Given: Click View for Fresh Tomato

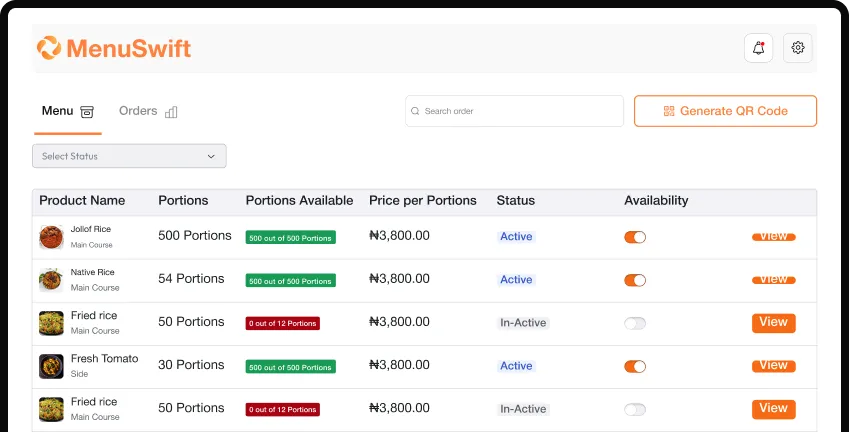Looking at the screenshot, I should tap(774, 366).
